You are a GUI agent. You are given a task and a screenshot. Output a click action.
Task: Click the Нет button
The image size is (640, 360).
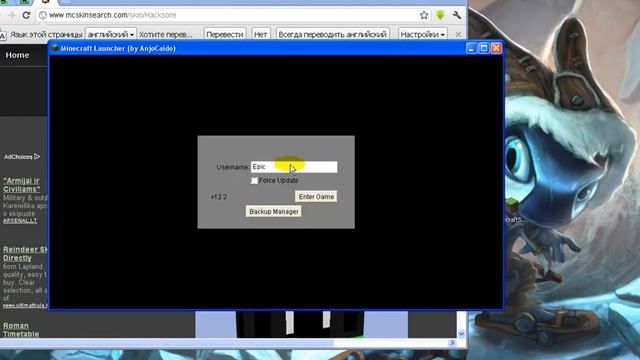(x=260, y=34)
